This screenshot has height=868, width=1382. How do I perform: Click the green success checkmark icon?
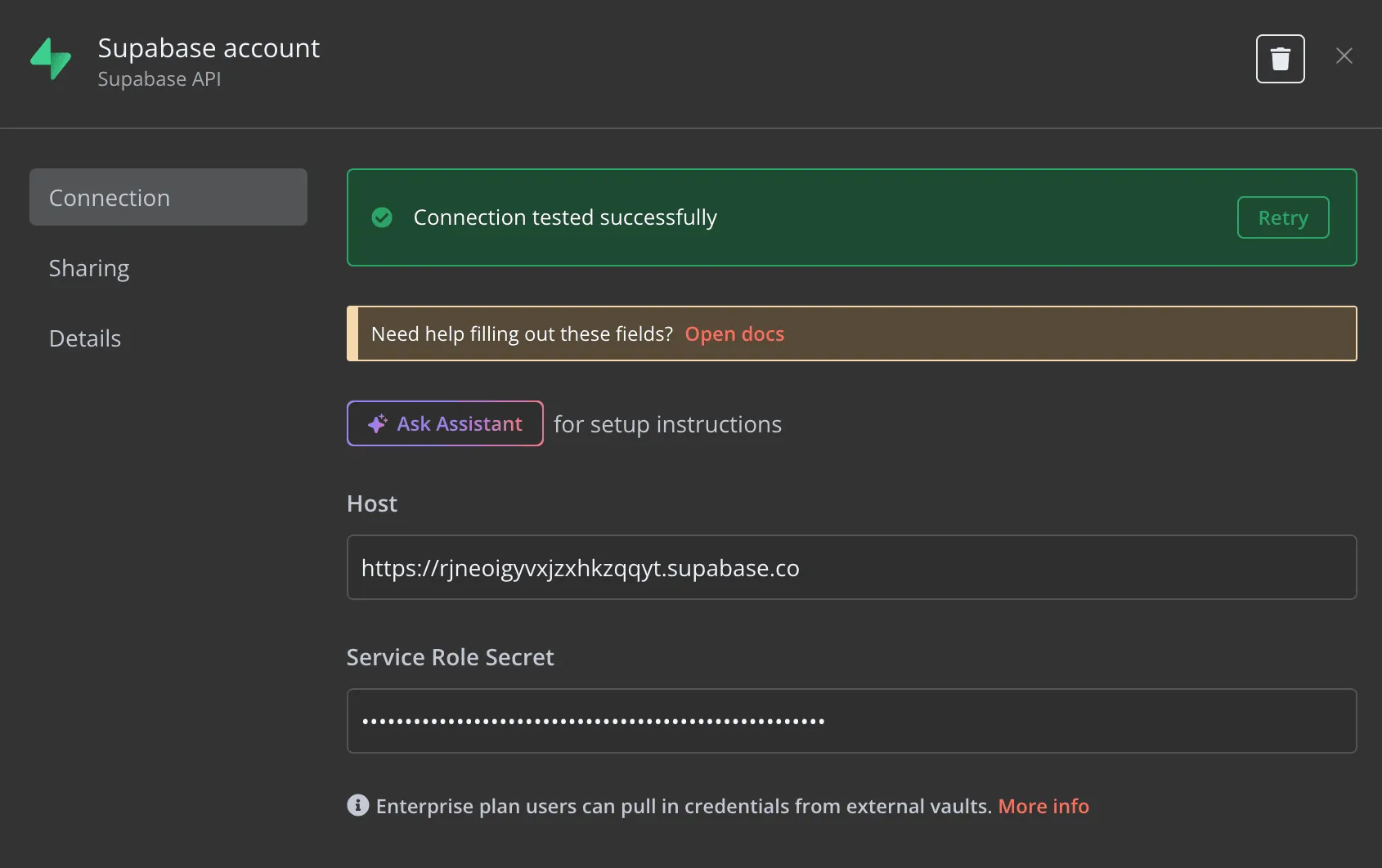click(x=382, y=217)
